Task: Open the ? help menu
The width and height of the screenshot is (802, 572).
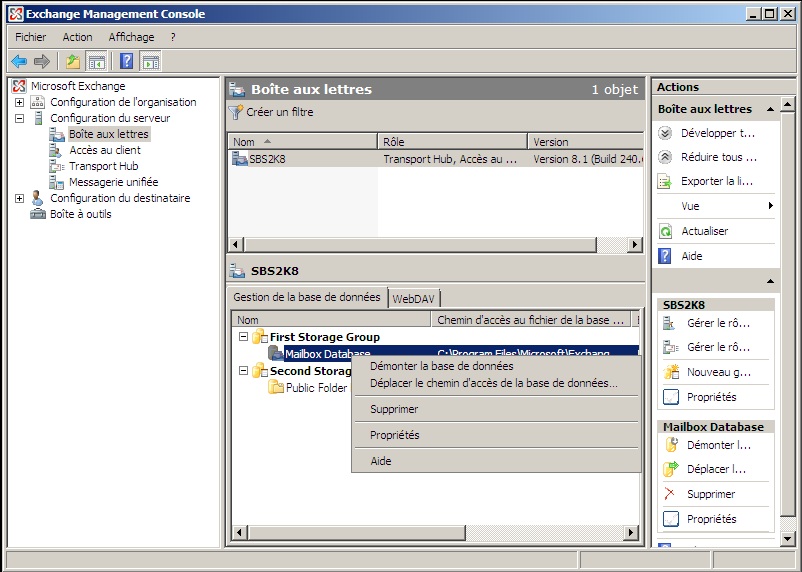Action: click(173, 37)
